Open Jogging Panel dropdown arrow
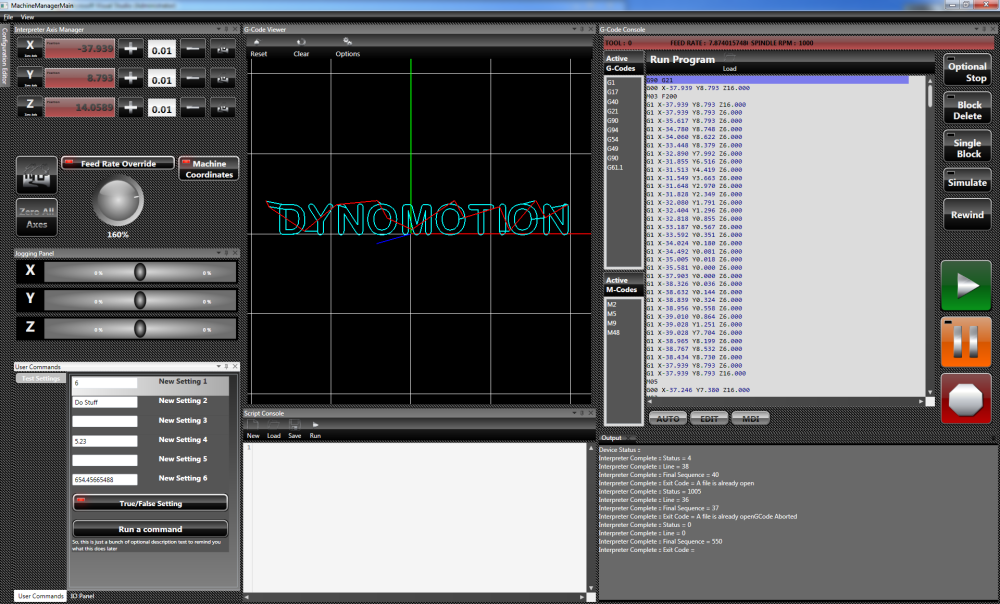This screenshot has width=1000, height=604. click(218, 253)
